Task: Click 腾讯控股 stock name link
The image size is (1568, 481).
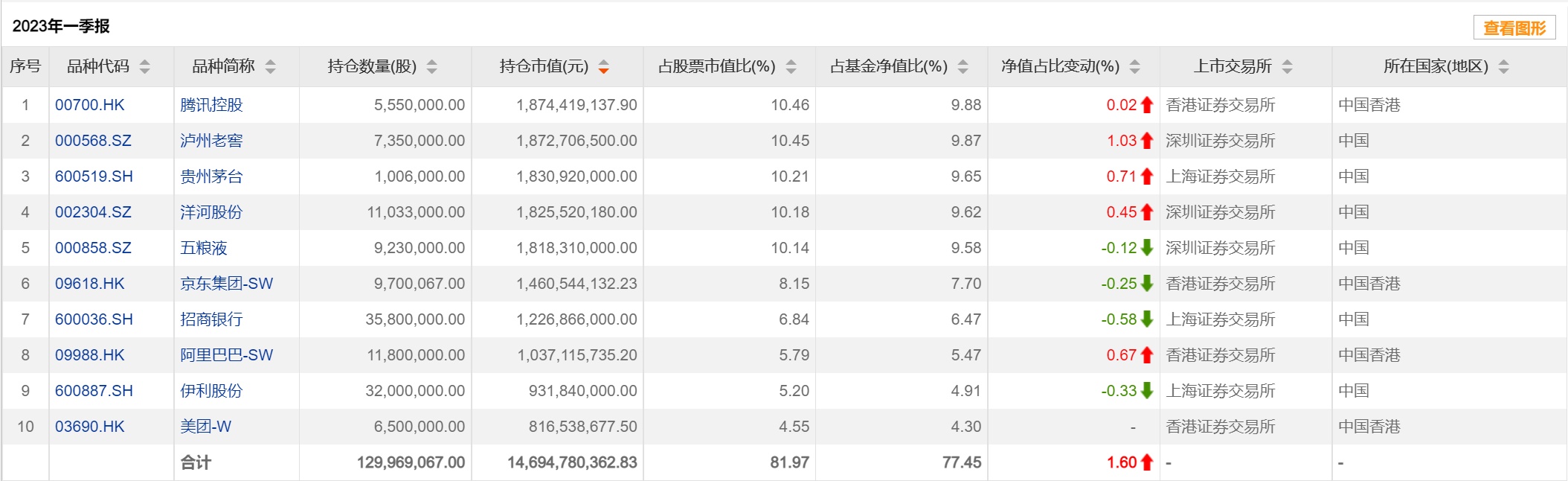Action: point(211,105)
